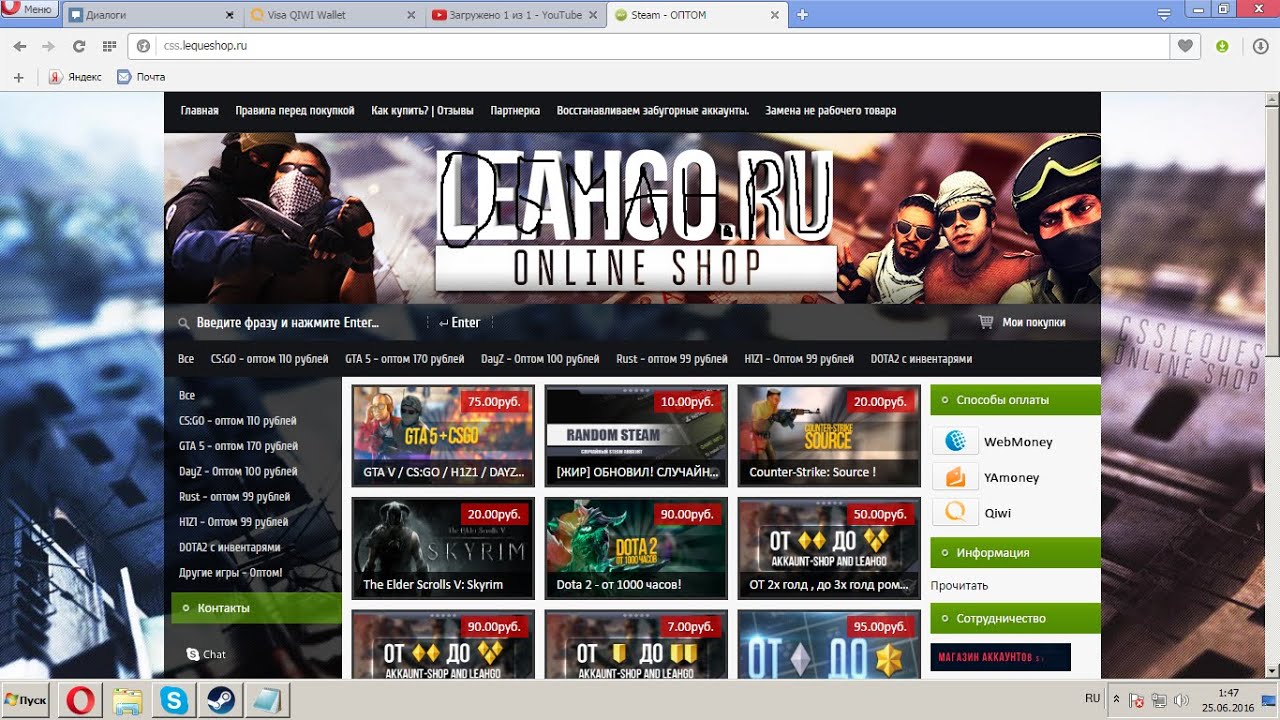
Task: Open the Яндекс bookmark
Action: 75,77
